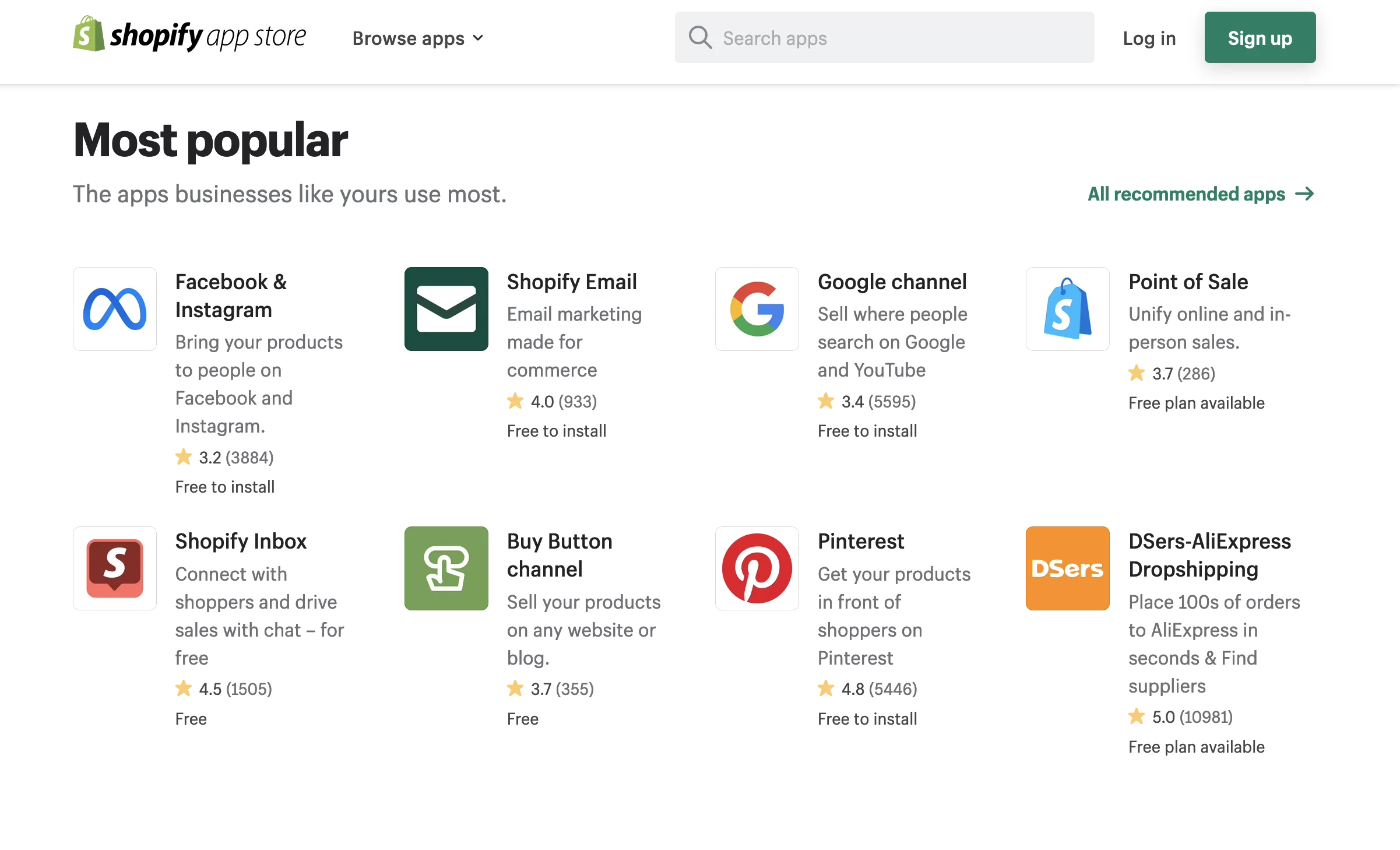Screen dimensions: 1400x850
Task: Click the star beside Pinterest's 4.8 rating
Action: [826, 689]
